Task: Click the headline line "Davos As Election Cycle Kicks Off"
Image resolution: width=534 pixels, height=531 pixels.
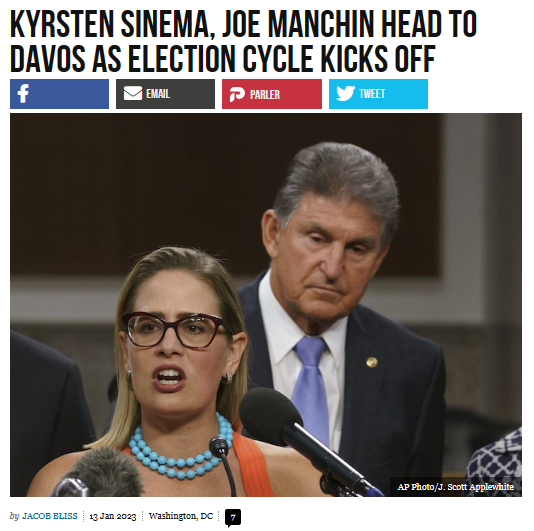Action: tap(223, 59)
